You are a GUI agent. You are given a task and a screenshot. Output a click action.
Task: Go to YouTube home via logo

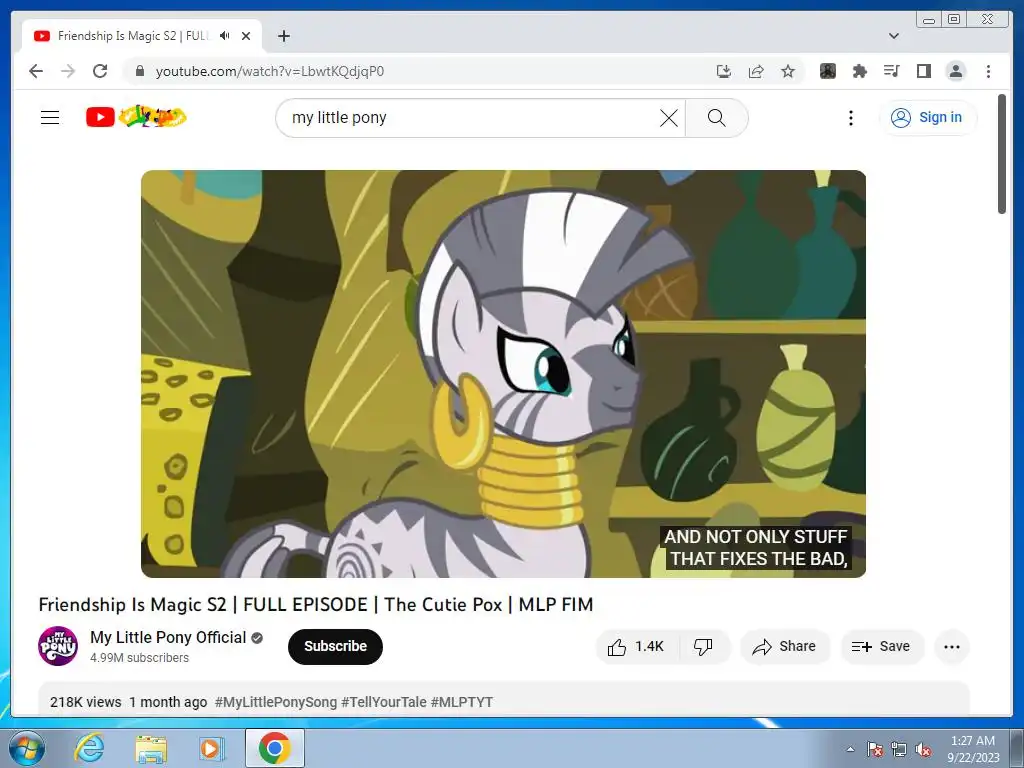[136, 117]
